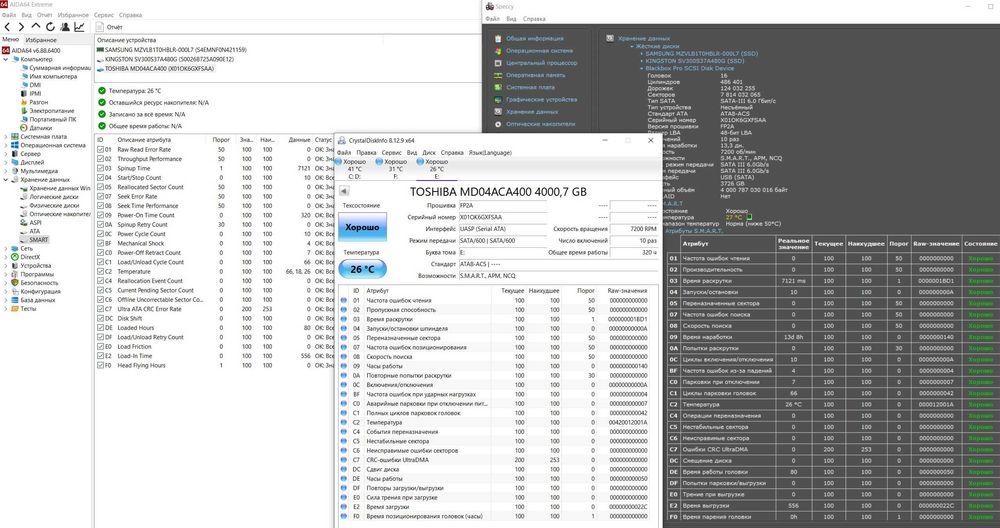This screenshot has height=528, width=1000.
Task: Click Описание атрибута column header in AIDA64
Action: click(144, 140)
